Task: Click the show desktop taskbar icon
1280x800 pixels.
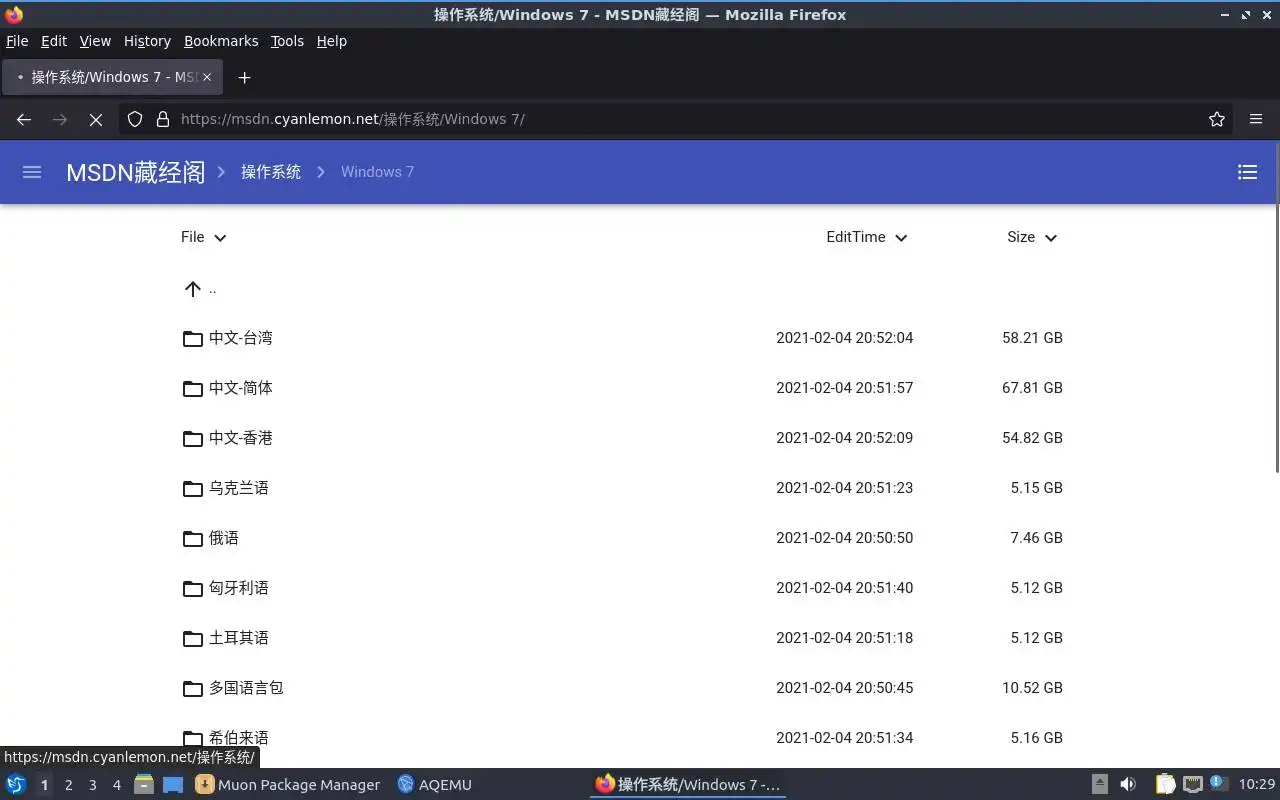Action: pos(172,785)
